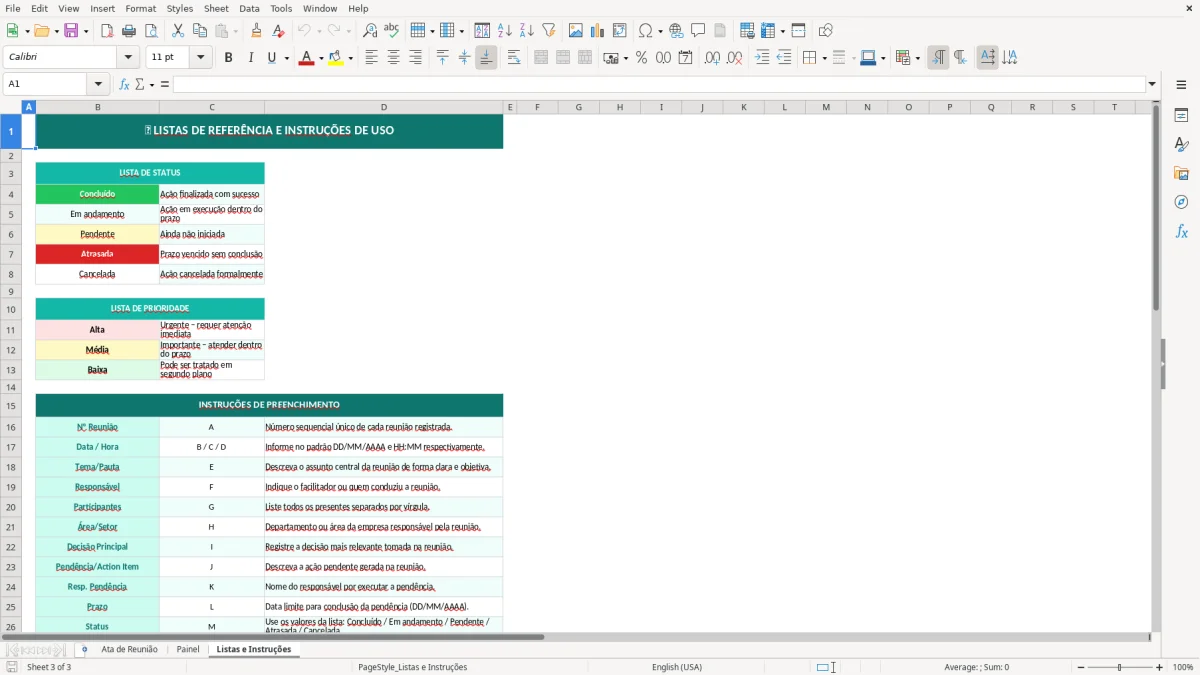The height and width of the screenshot is (675, 1200).
Task: Toggle Print Preview mode
Action: pyautogui.click(x=151, y=31)
